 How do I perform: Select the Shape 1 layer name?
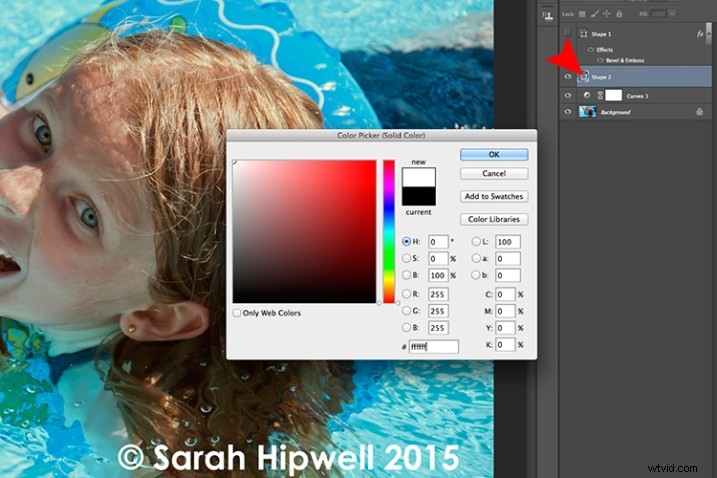[601, 34]
